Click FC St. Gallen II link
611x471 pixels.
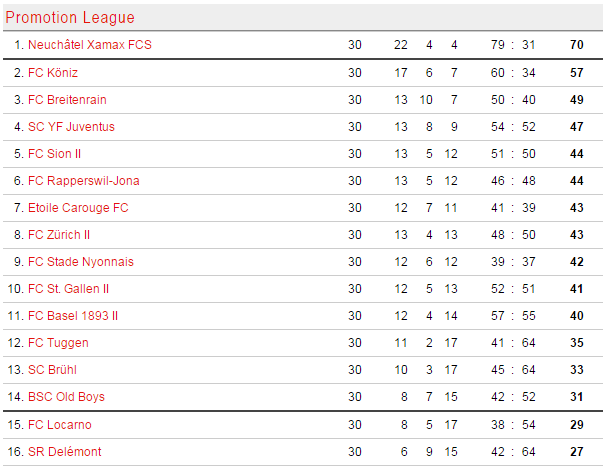(68, 289)
